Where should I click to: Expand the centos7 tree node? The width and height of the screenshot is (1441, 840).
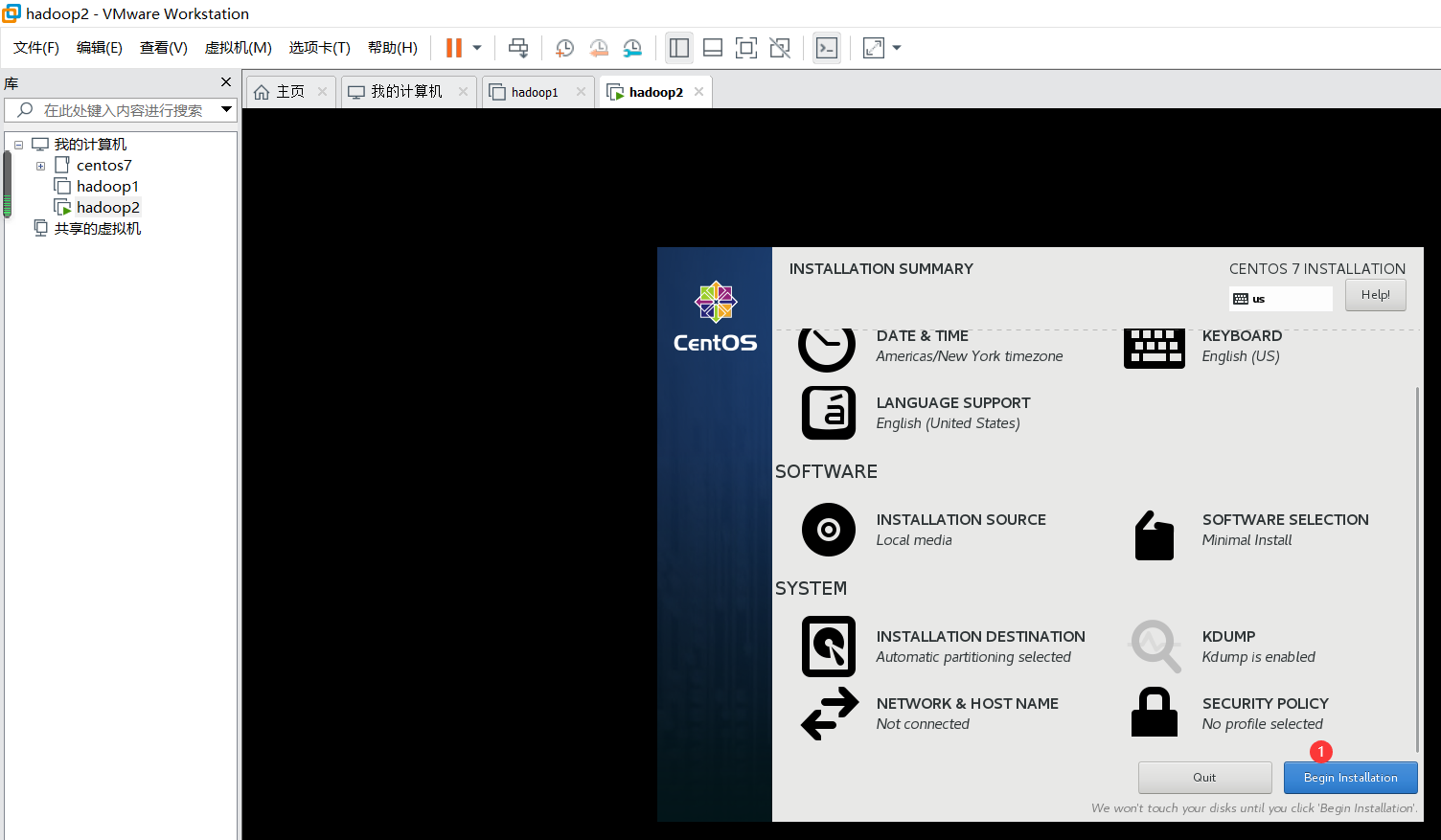40,166
